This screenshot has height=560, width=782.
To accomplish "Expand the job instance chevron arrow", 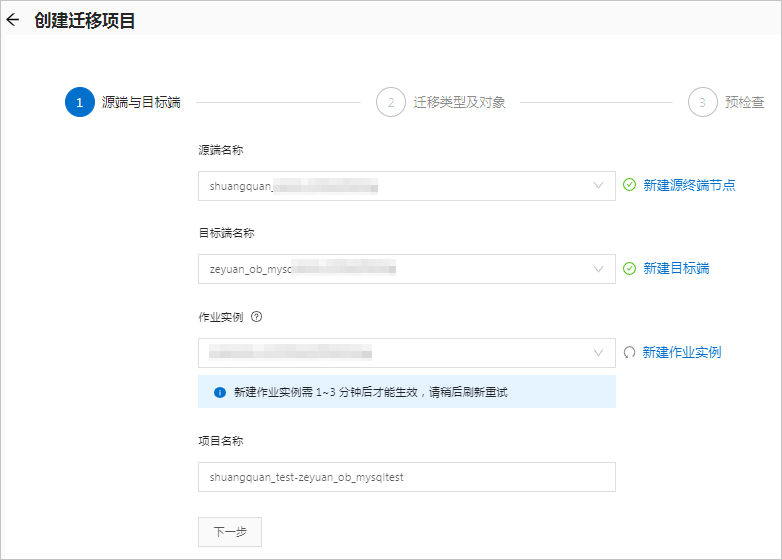I will tap(598, 353).
